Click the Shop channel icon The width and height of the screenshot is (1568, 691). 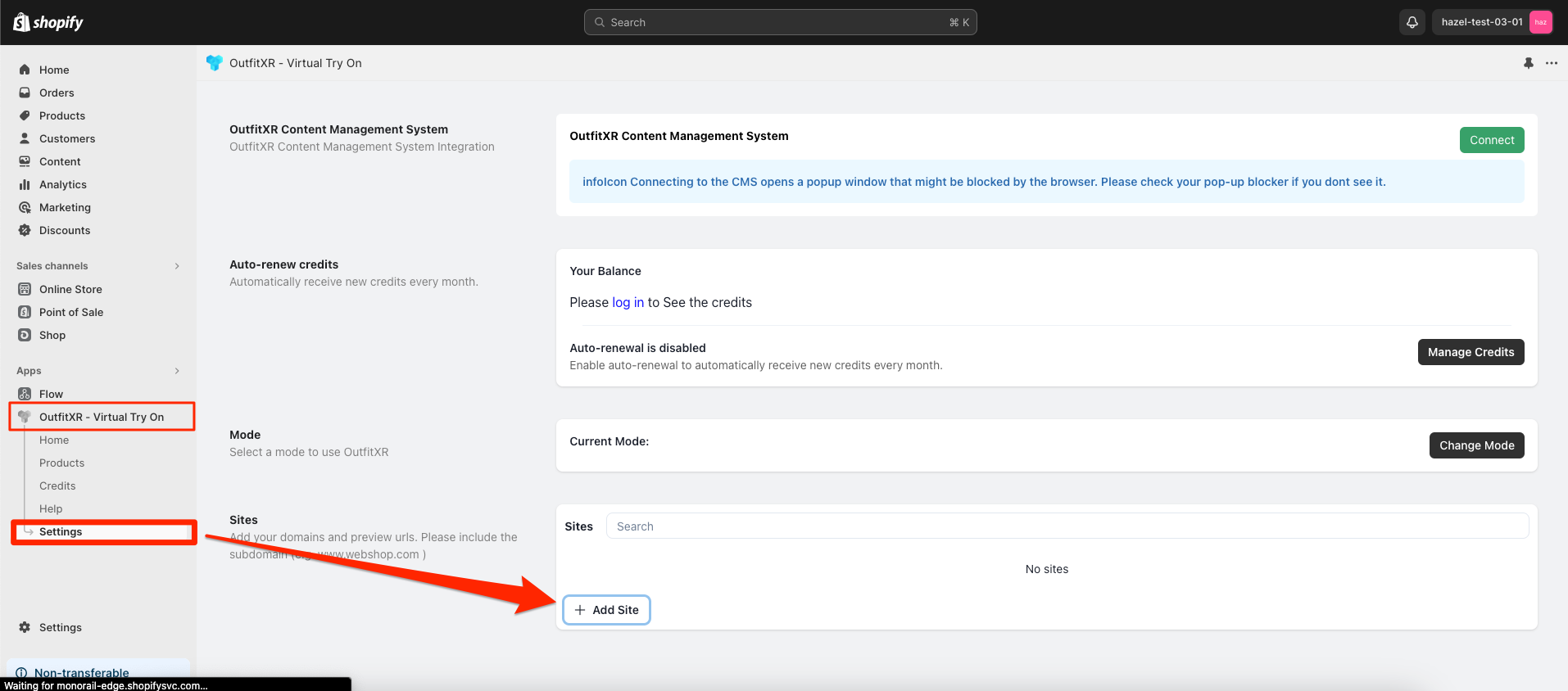click(25, 335)
